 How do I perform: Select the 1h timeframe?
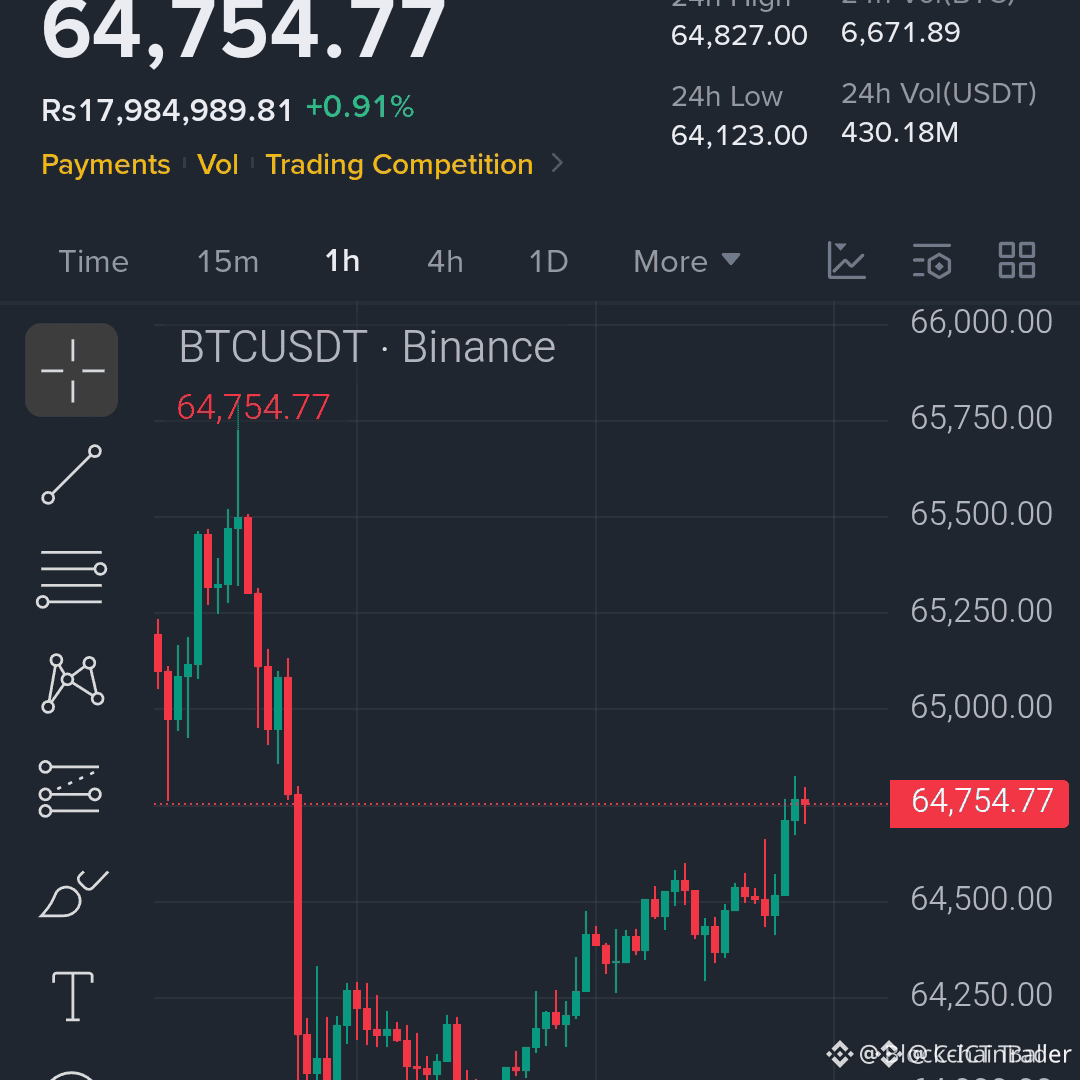342,261
